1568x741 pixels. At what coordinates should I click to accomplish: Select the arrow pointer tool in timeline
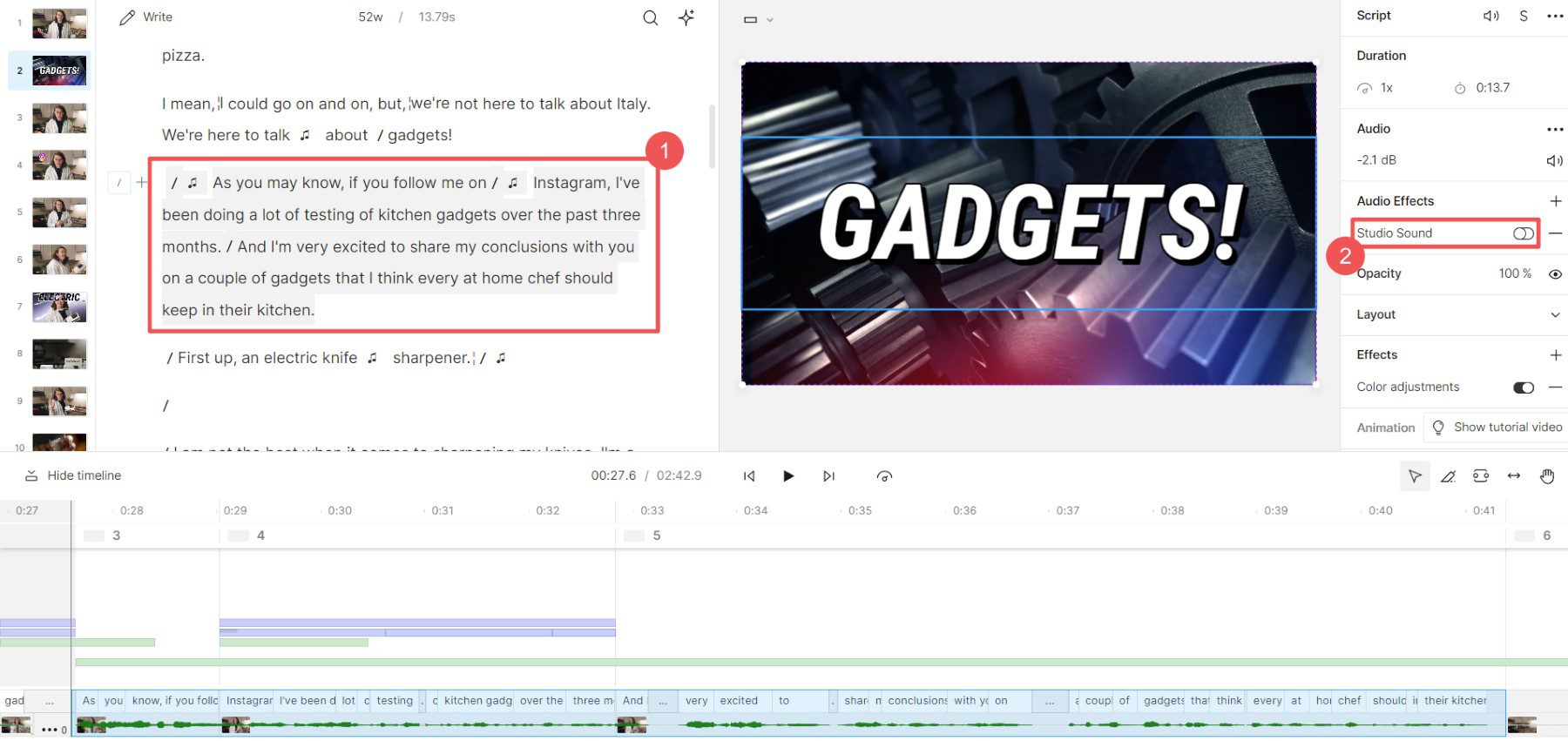(x=1415, y=476)
